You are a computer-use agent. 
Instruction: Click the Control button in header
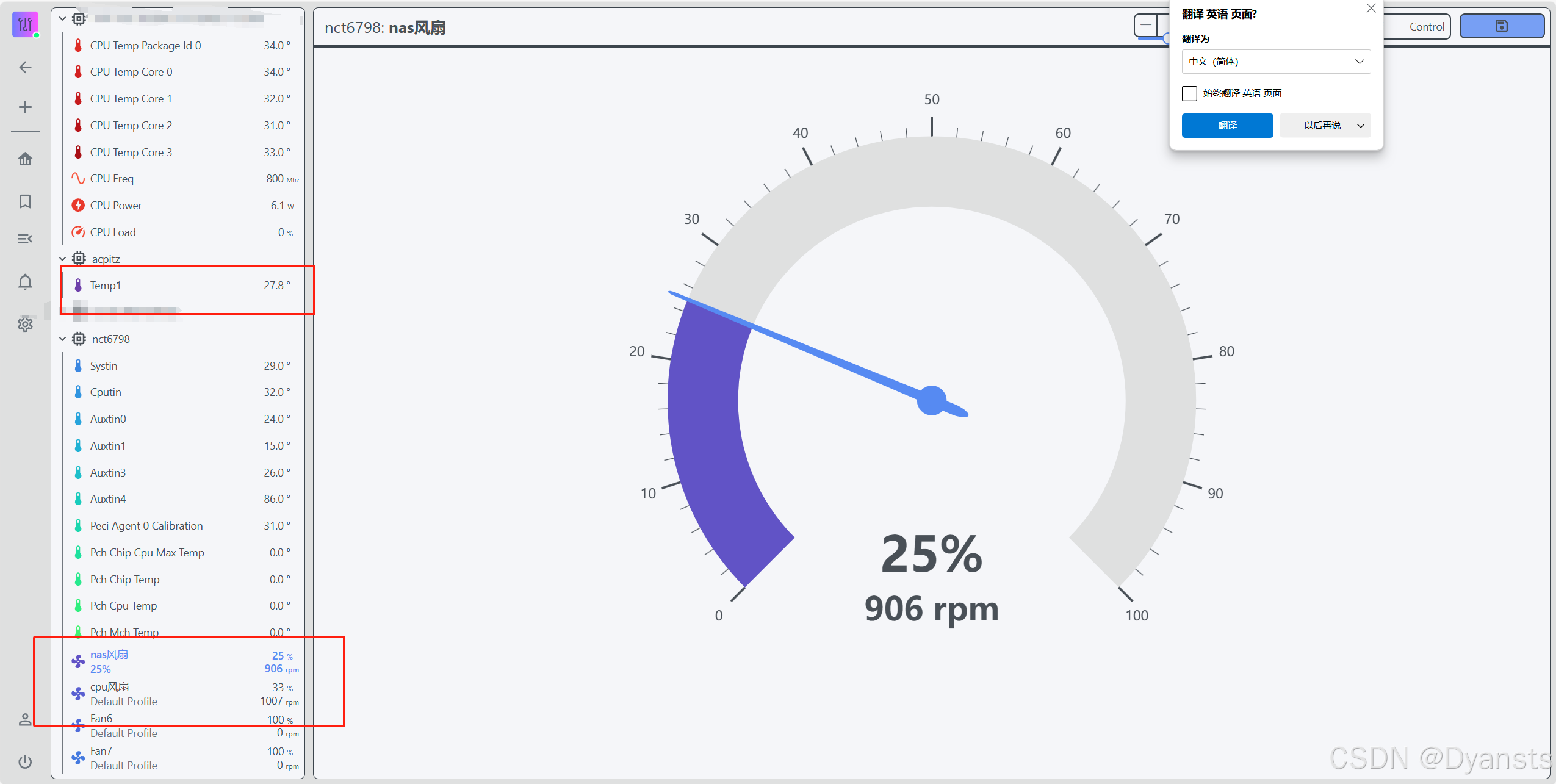[x=1426, y=26]
